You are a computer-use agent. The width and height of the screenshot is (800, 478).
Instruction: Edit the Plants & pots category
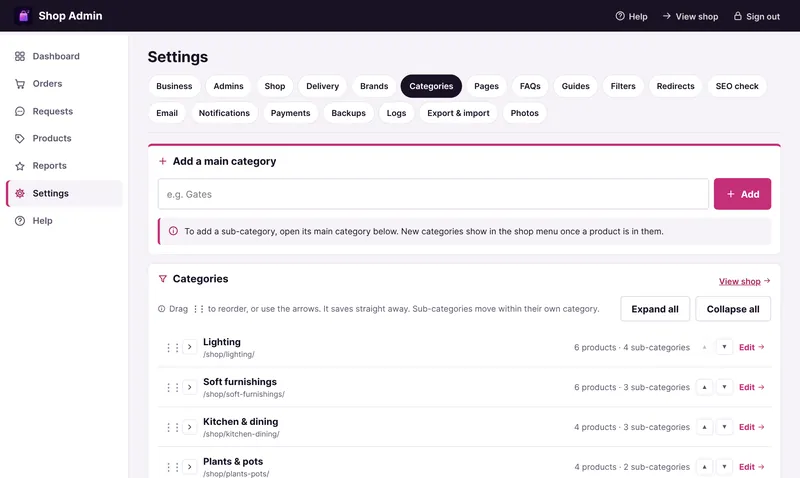pyautogui.click(x=752, y=467)
